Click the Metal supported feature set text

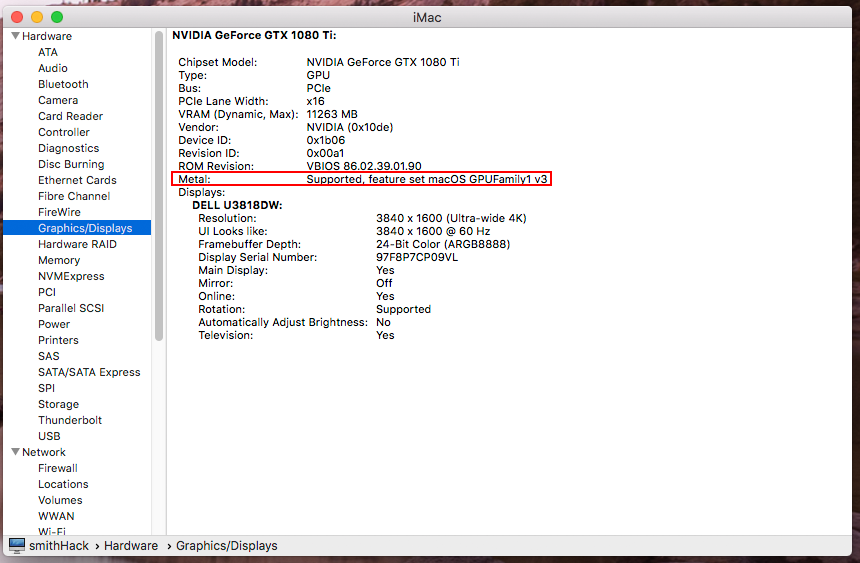(x=427, y=179)
